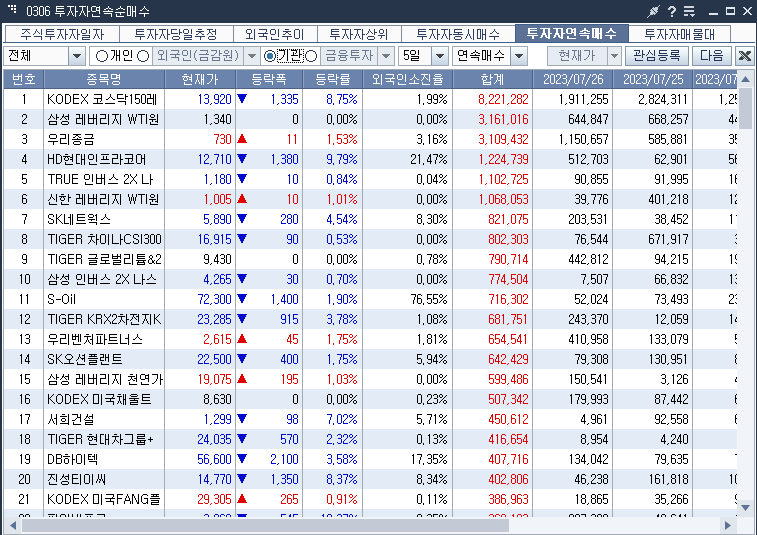Click the 번호 column header
757x535 pixels.
(24, 79)
